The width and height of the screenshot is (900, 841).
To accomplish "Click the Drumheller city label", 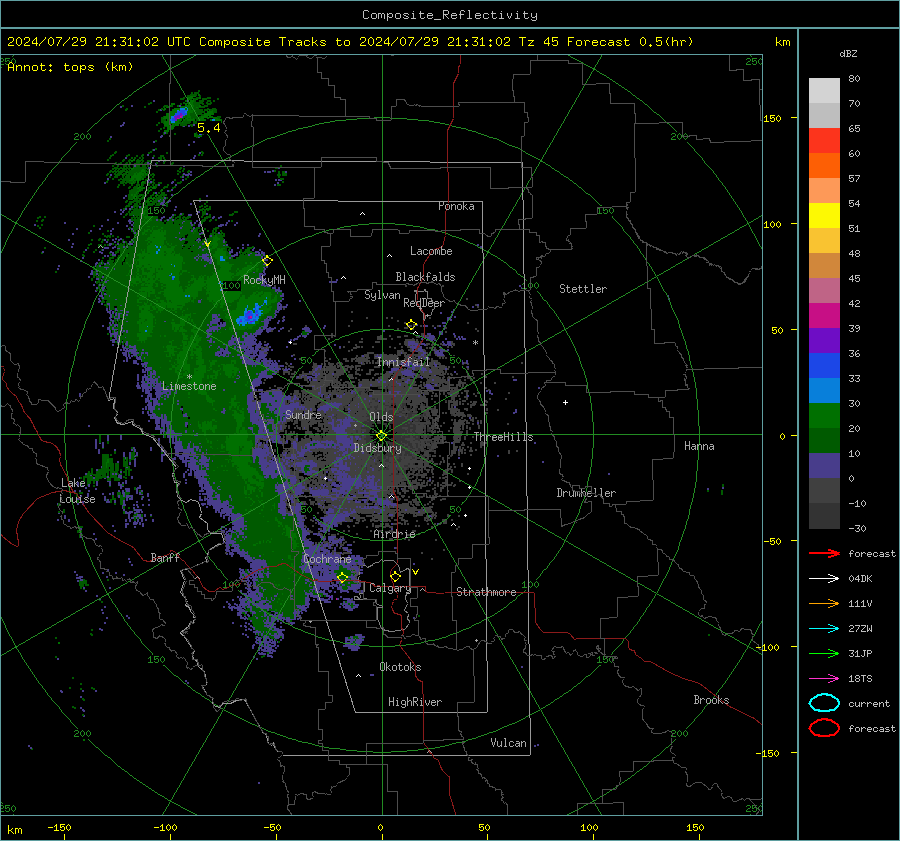I will 586,493.
